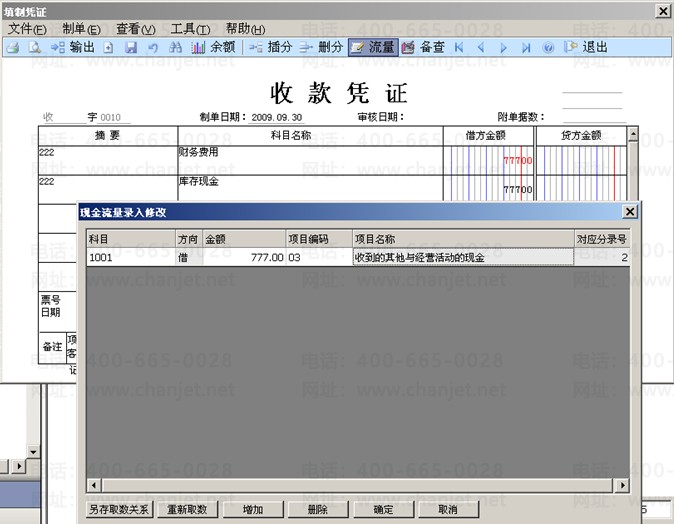Click 退出 to exit the voucher window
The width and height of the screenshot is (674, 524).
(586, 47)
